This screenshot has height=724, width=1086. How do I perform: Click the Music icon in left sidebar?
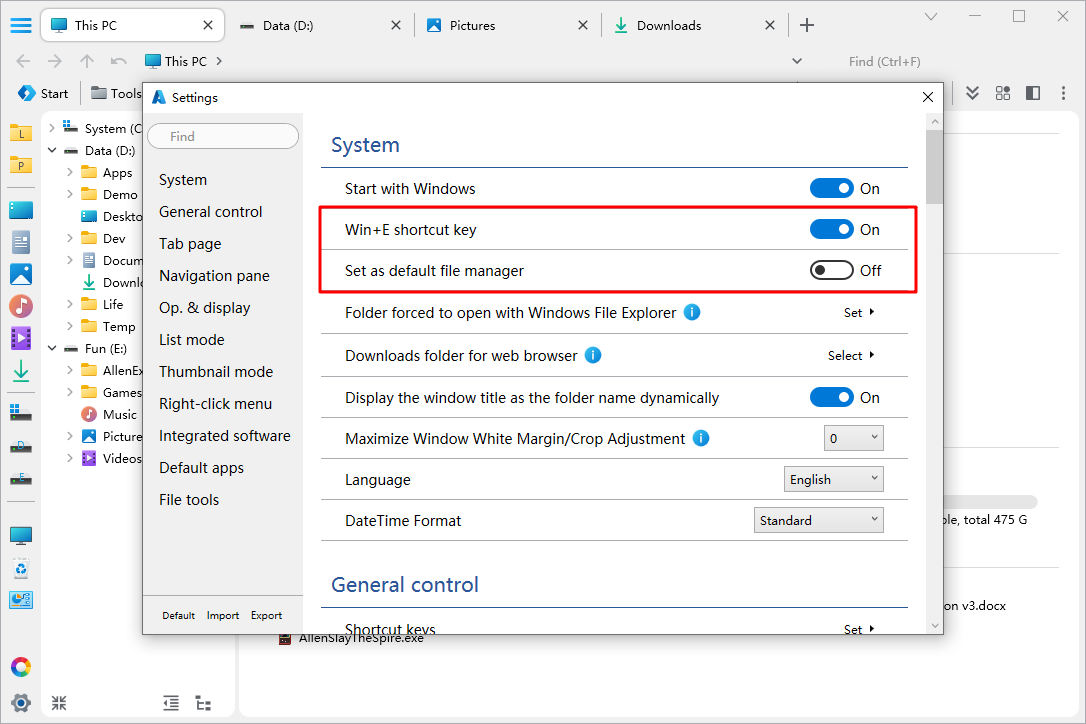point(20,306)
